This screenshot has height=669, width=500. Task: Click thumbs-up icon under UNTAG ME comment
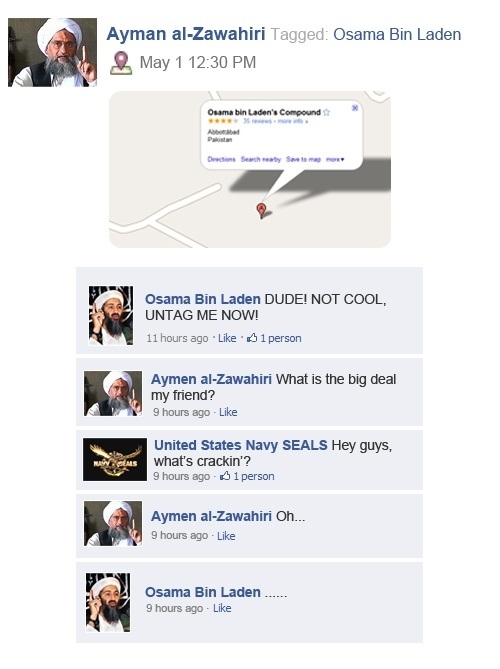pyautogui.click(x=252, y=338)
